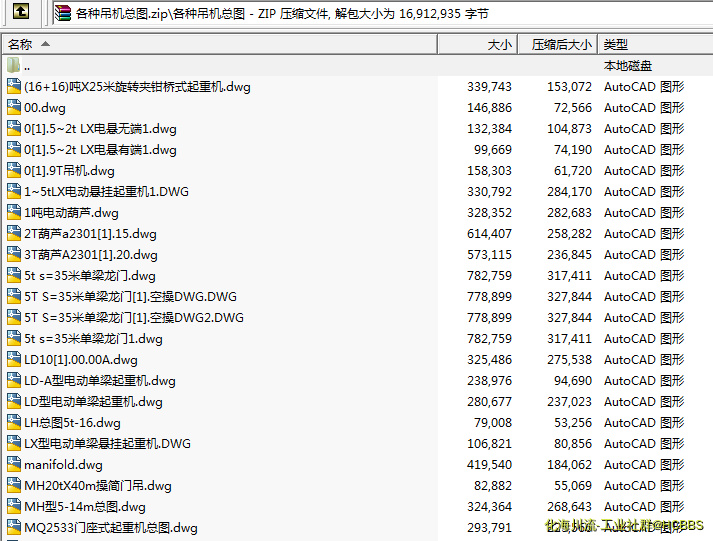Select file name LD10[1].00.00A.dwg
Screen dimensions: 713x541
tap(81, 360)
